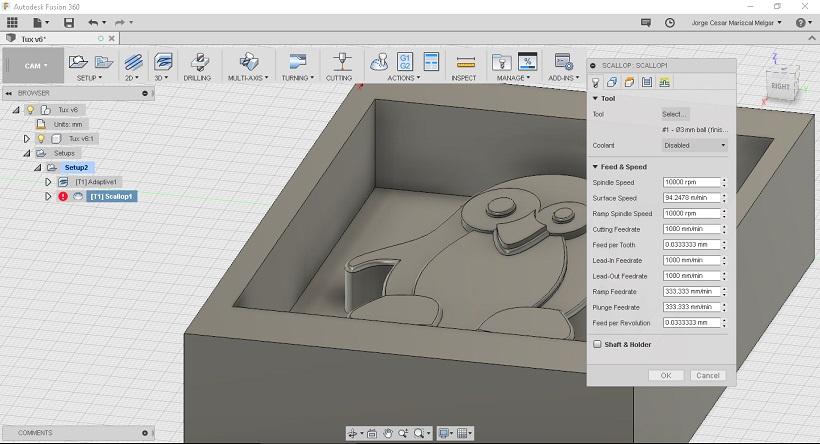Click the Inspect measure ruler icon

point(465,63)
